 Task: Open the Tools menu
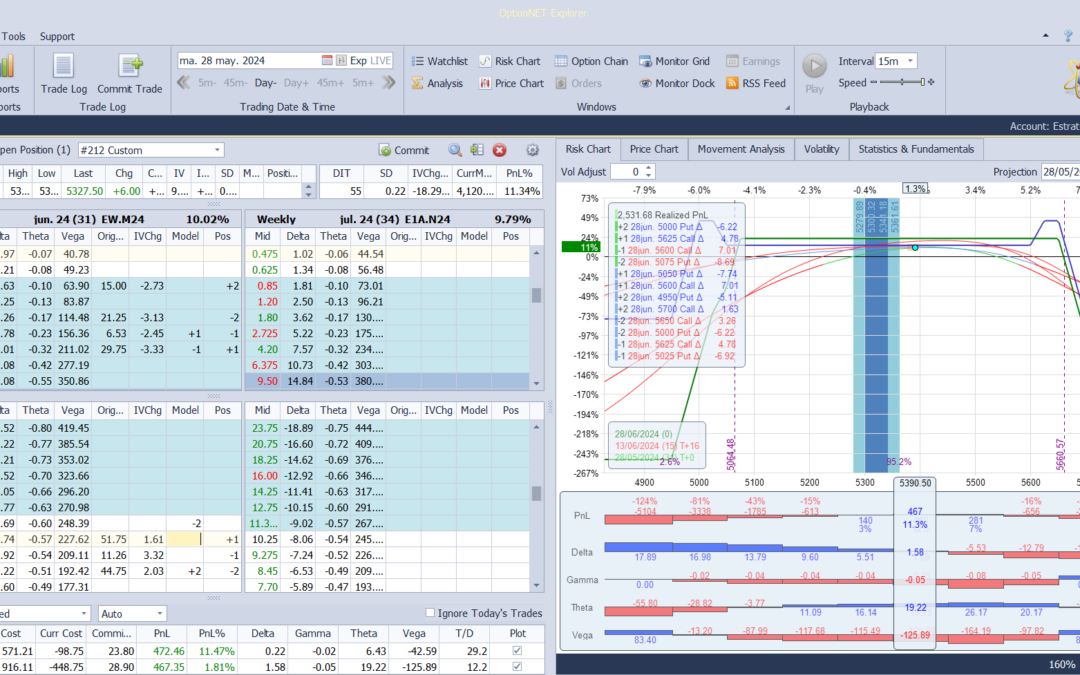coord(13,37)
